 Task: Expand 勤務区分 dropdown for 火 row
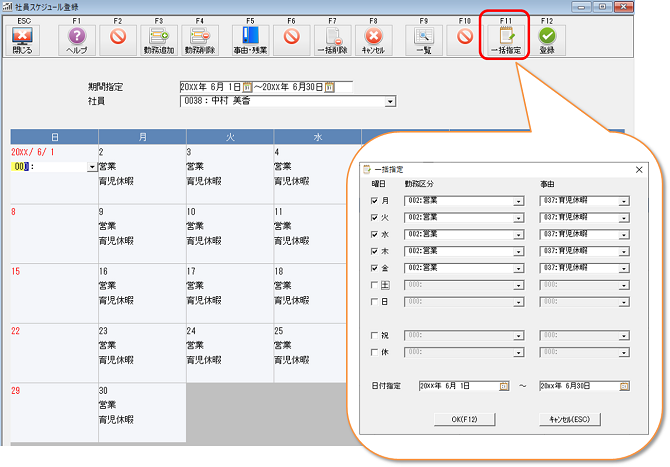[x=518, y=218]
